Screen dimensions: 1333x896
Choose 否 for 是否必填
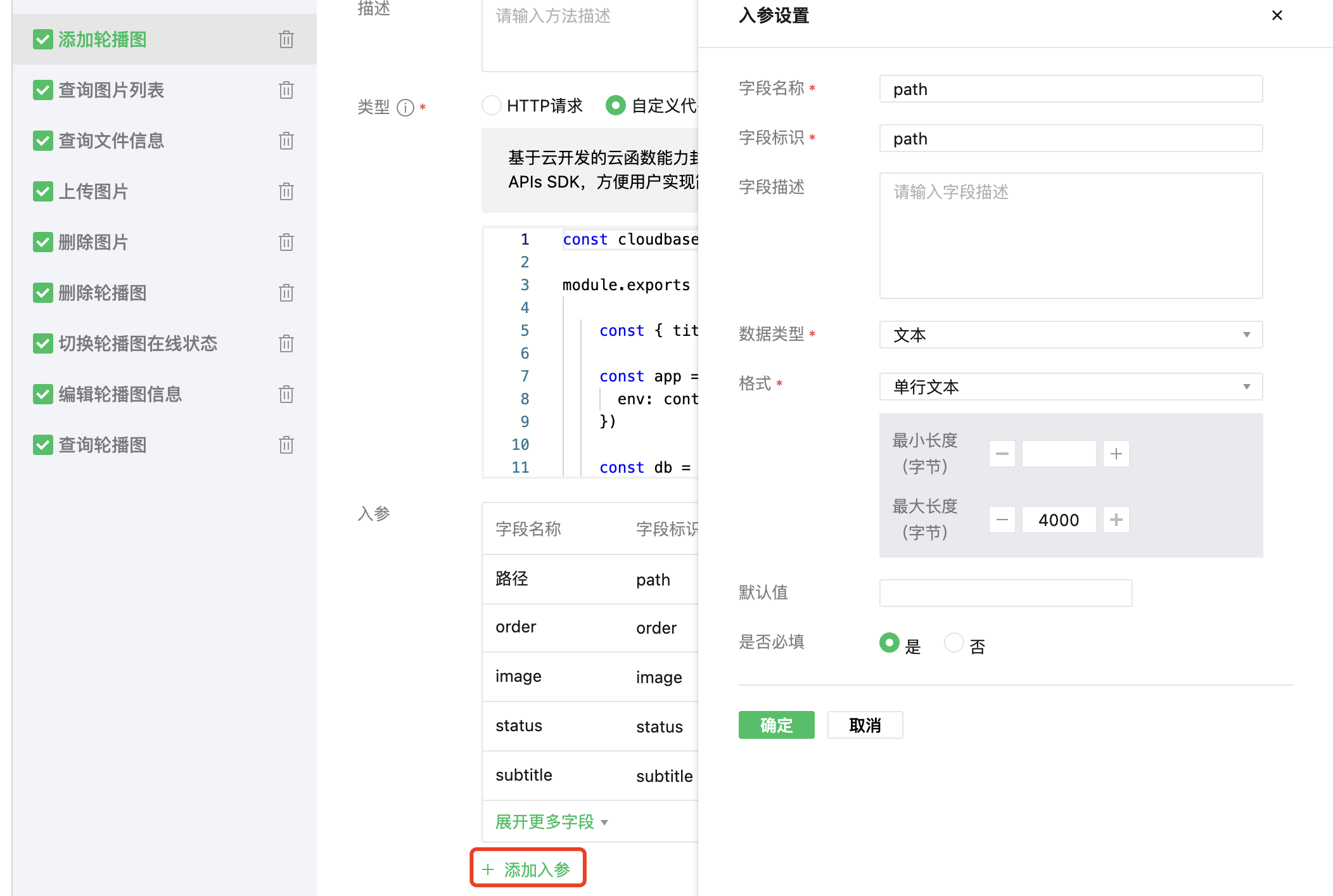click(x=954, y=643)
